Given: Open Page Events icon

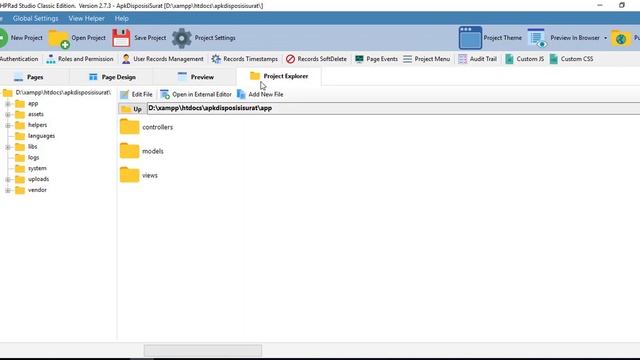Looking at the screenshot, I should click(359, 59).
